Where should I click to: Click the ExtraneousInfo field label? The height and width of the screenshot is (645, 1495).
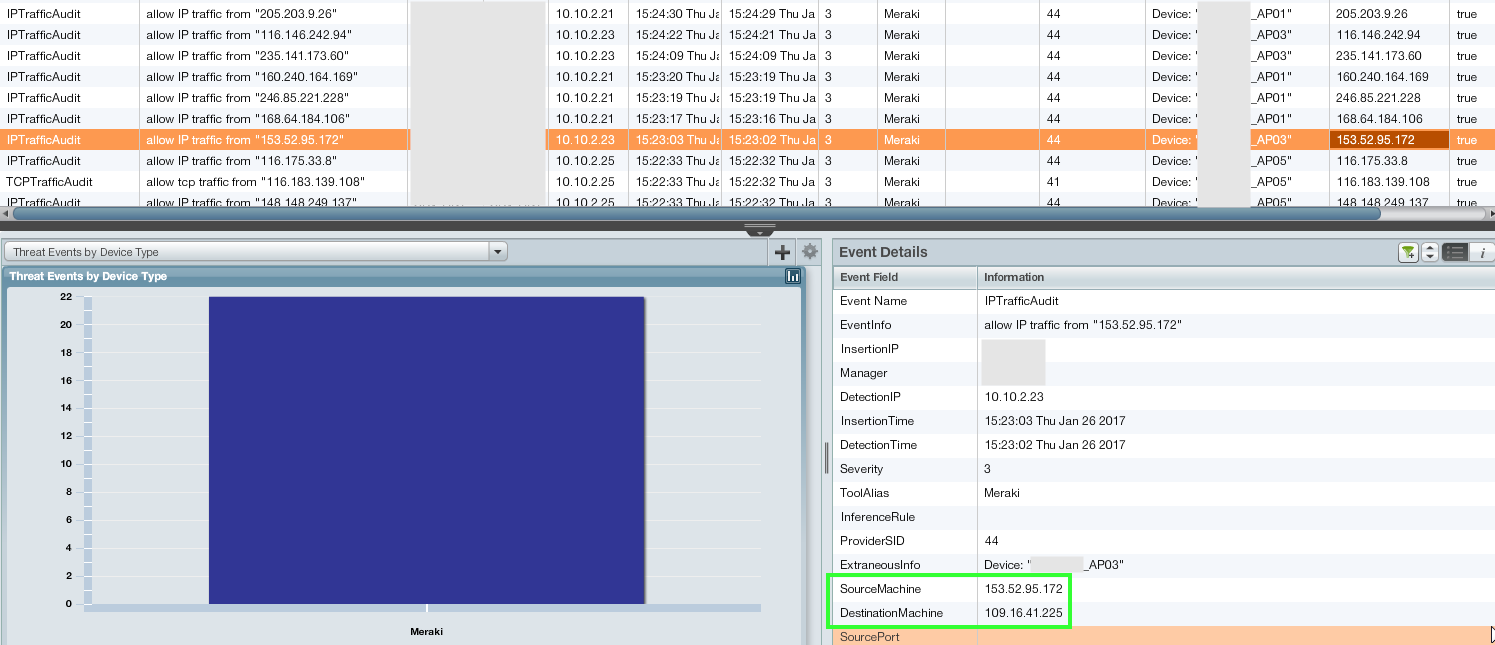coord(880,565)
